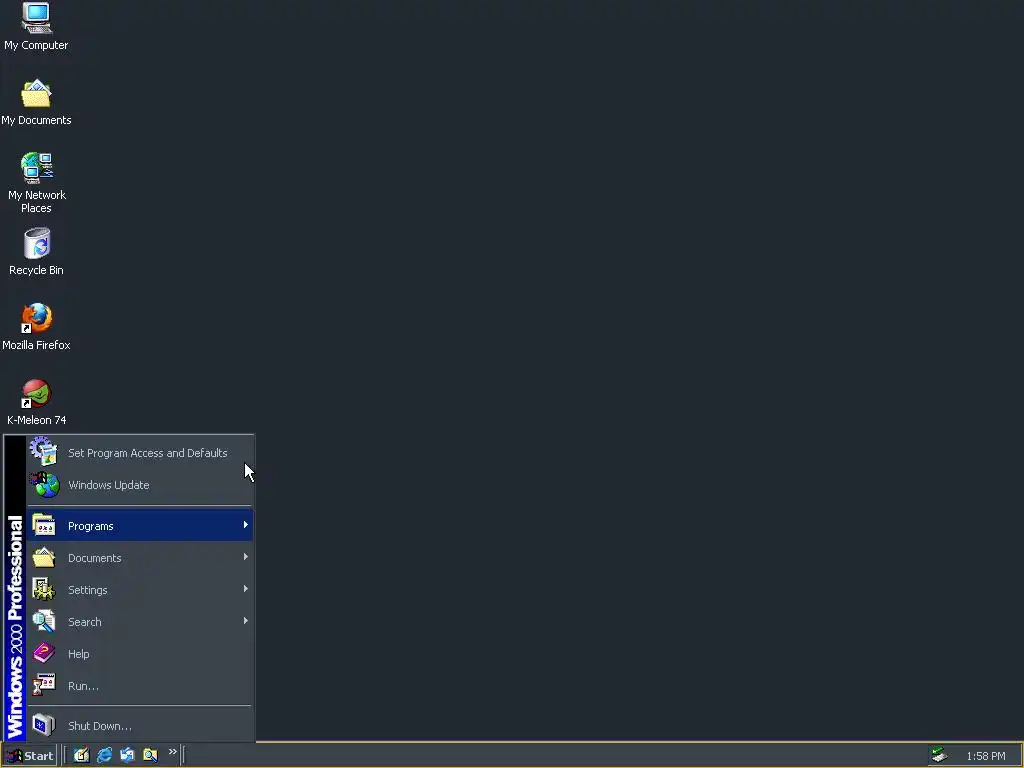Choose Run... in the Start menu
Screen dimensions: 1024x768
(x=140, y=686)
